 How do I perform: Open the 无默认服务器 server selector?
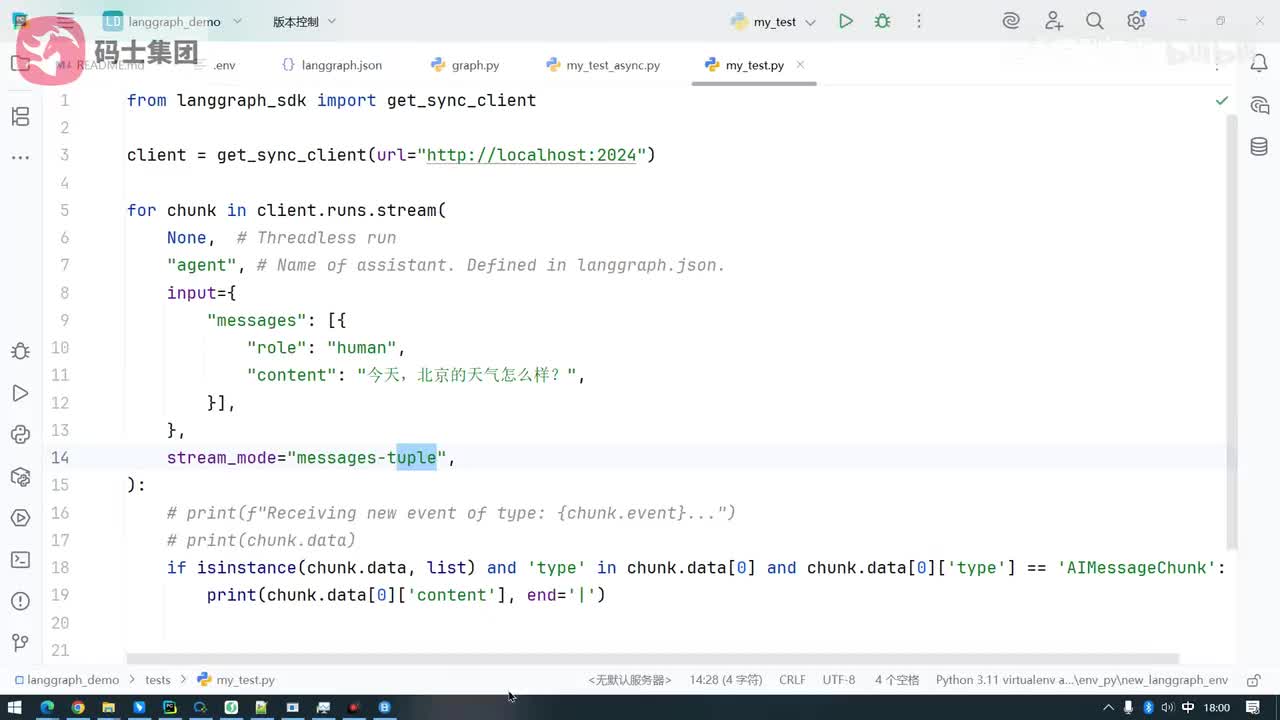coord(630,680)
